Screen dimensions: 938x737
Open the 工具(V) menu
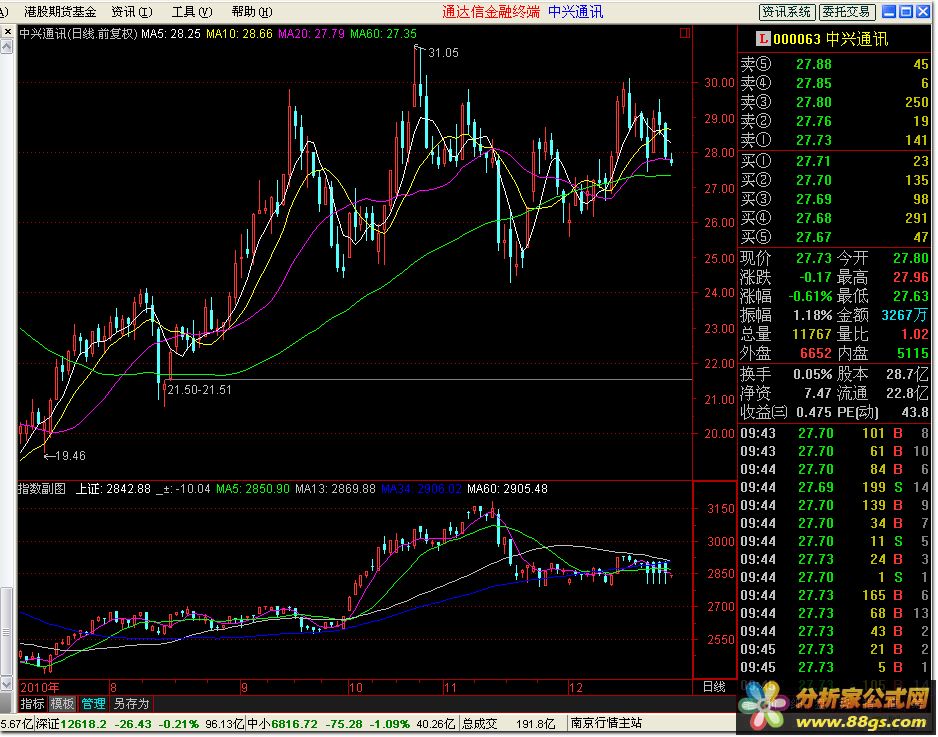[x=192, y=11]
